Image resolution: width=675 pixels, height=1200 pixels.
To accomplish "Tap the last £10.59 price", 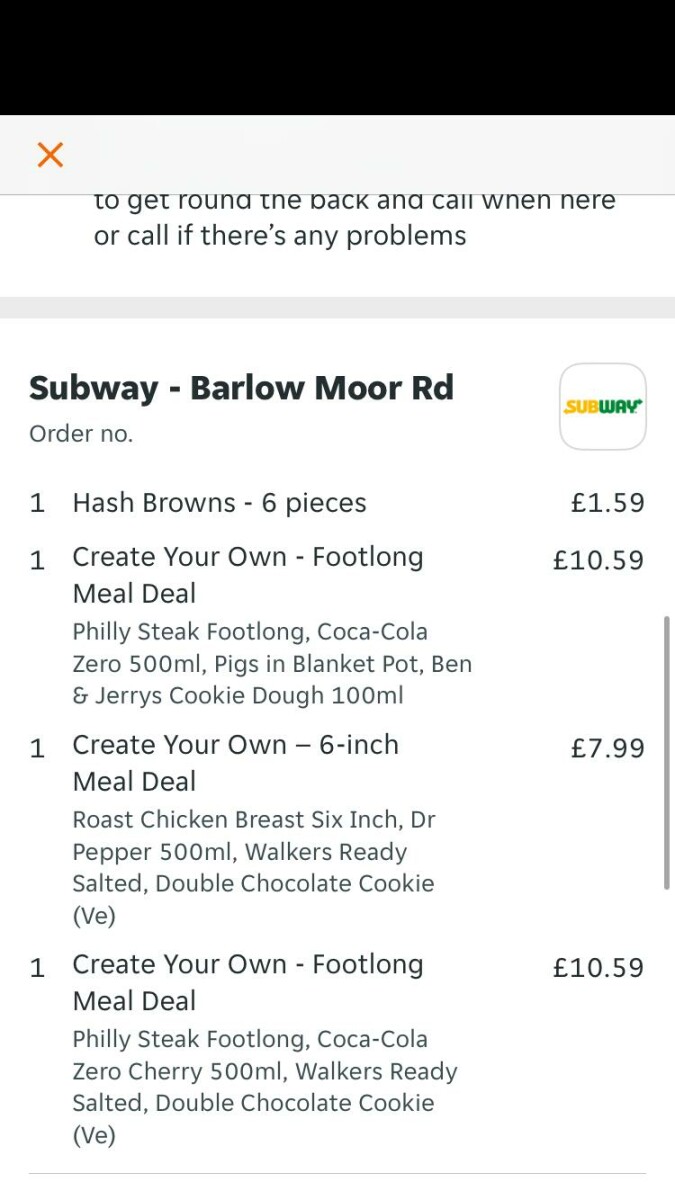I will pos(598,968).
